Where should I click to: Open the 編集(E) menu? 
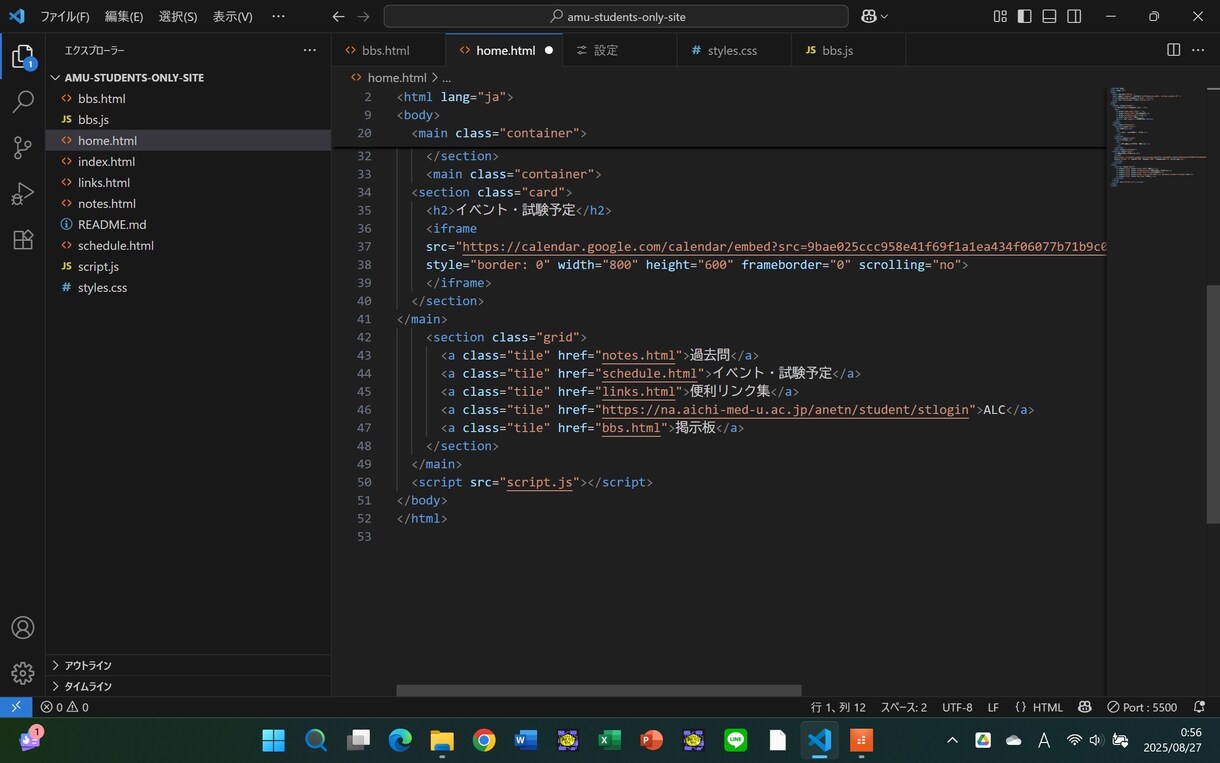[x=124, y=16]
